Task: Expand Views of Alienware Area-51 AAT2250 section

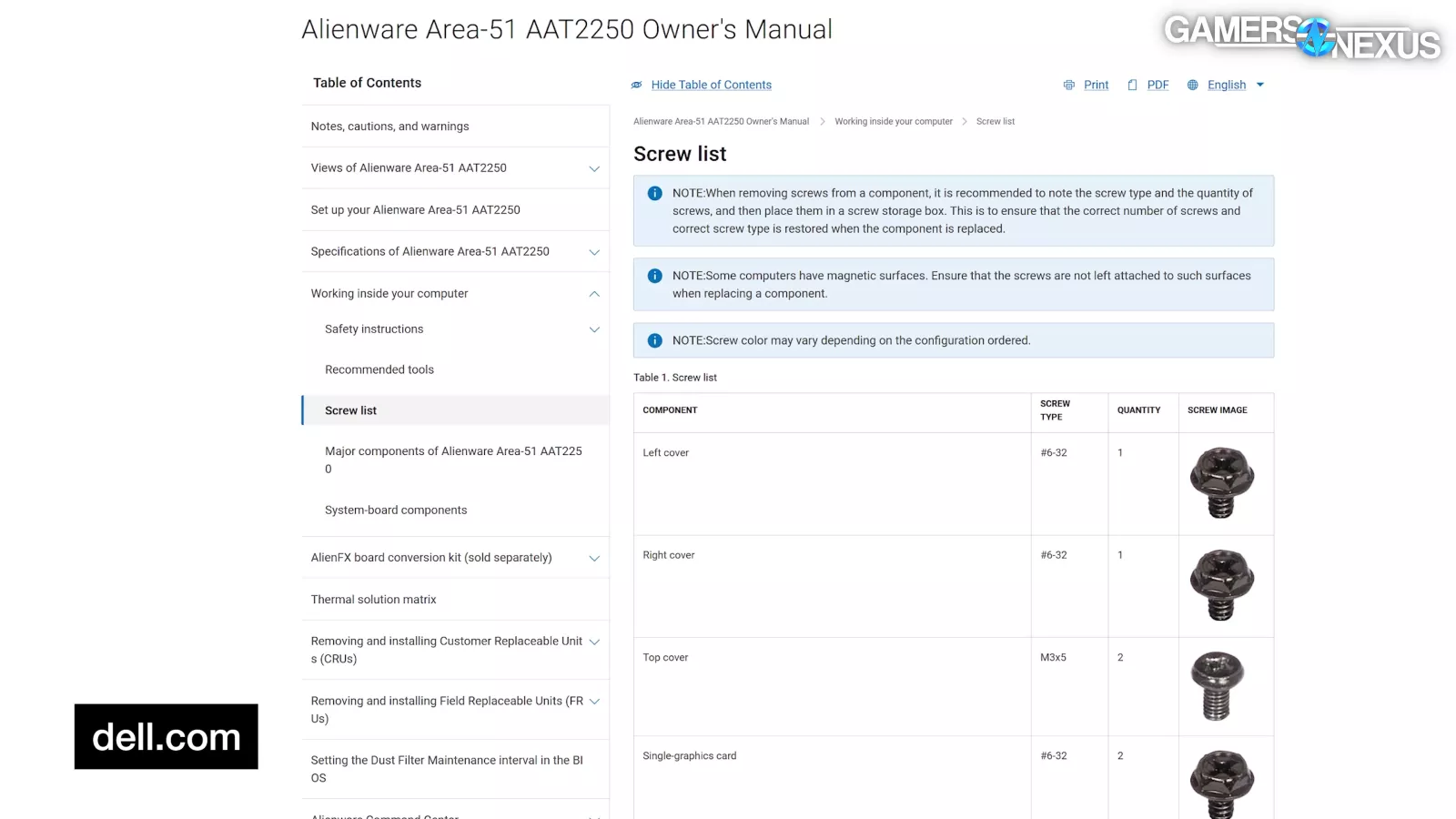Action: [594, 168]
